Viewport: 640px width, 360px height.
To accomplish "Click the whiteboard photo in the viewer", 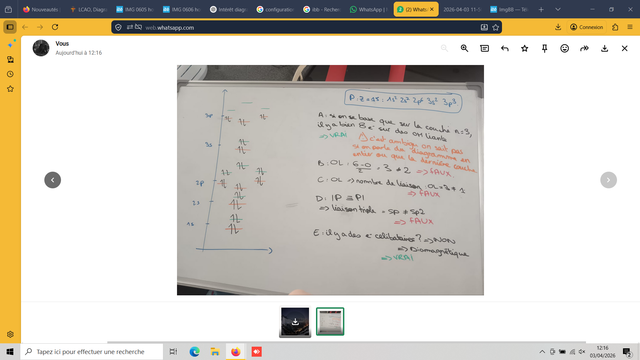I will pyautogui.click(x=330, y=180).
